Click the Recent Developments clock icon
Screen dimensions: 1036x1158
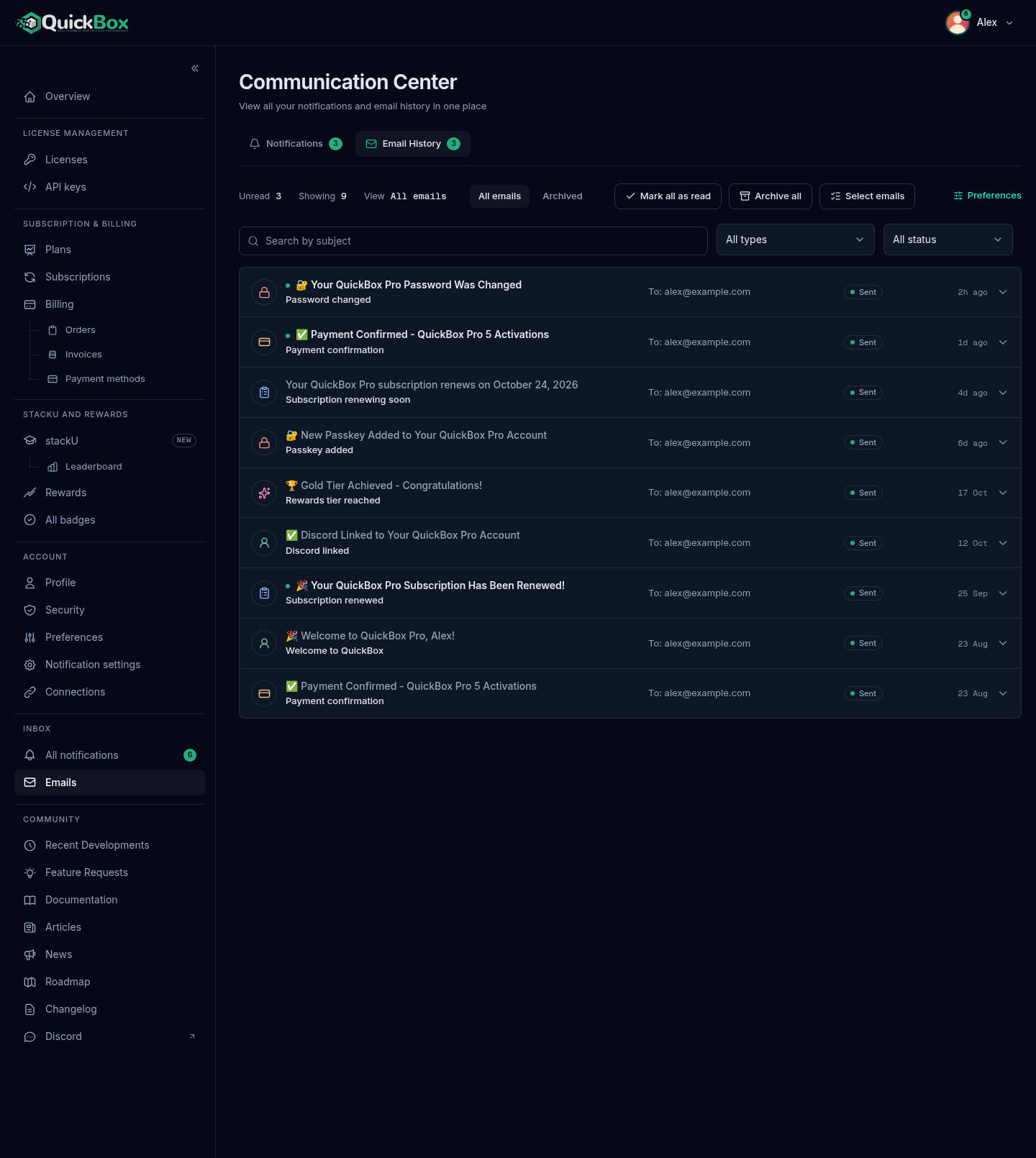click(x=29, y=845)
